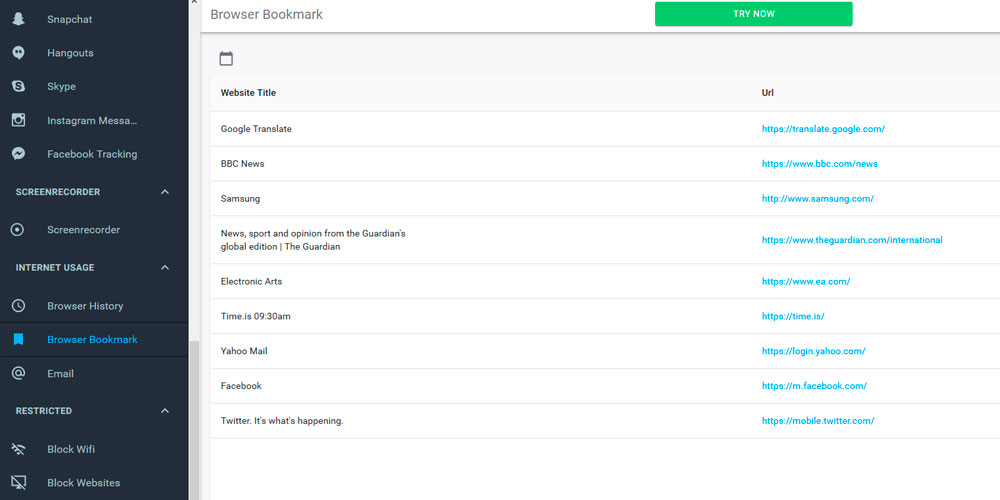This screenshot has width=1000, height=500.
Task: Select the Electronic Arts title cell
Action: [x=251, y=281]
